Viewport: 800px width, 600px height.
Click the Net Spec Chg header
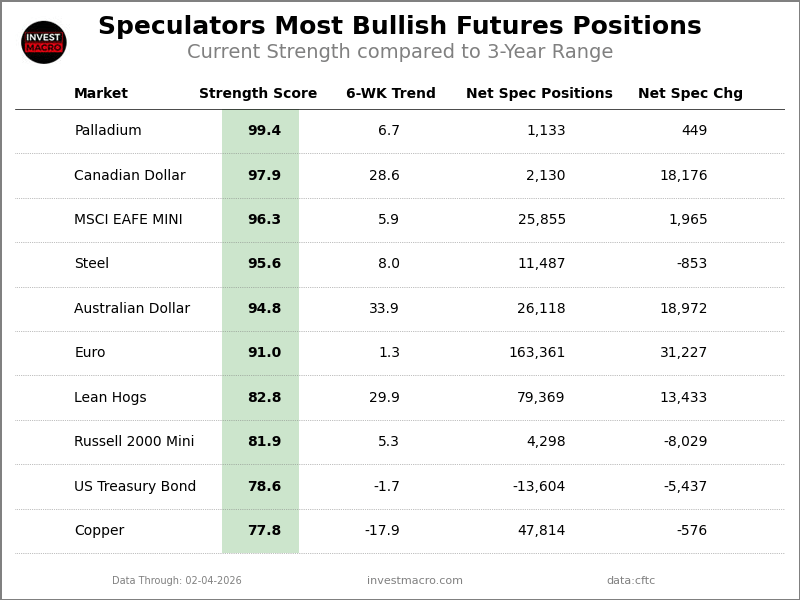690,94
